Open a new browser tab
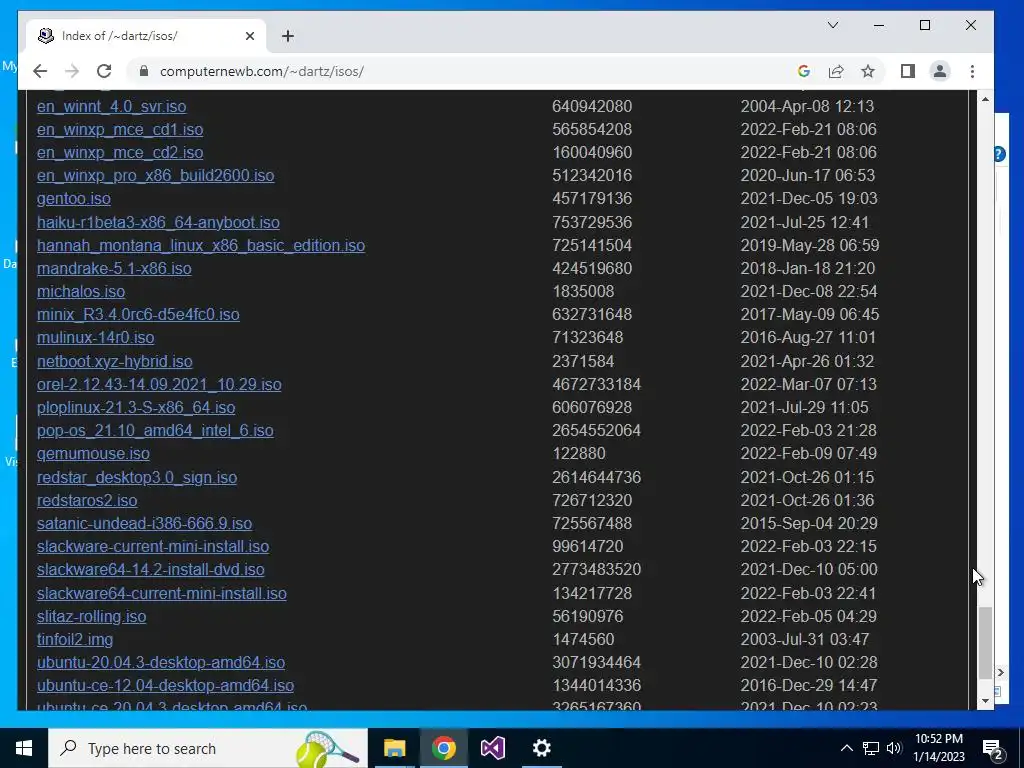1024x768 pixels. pos(288,36)
